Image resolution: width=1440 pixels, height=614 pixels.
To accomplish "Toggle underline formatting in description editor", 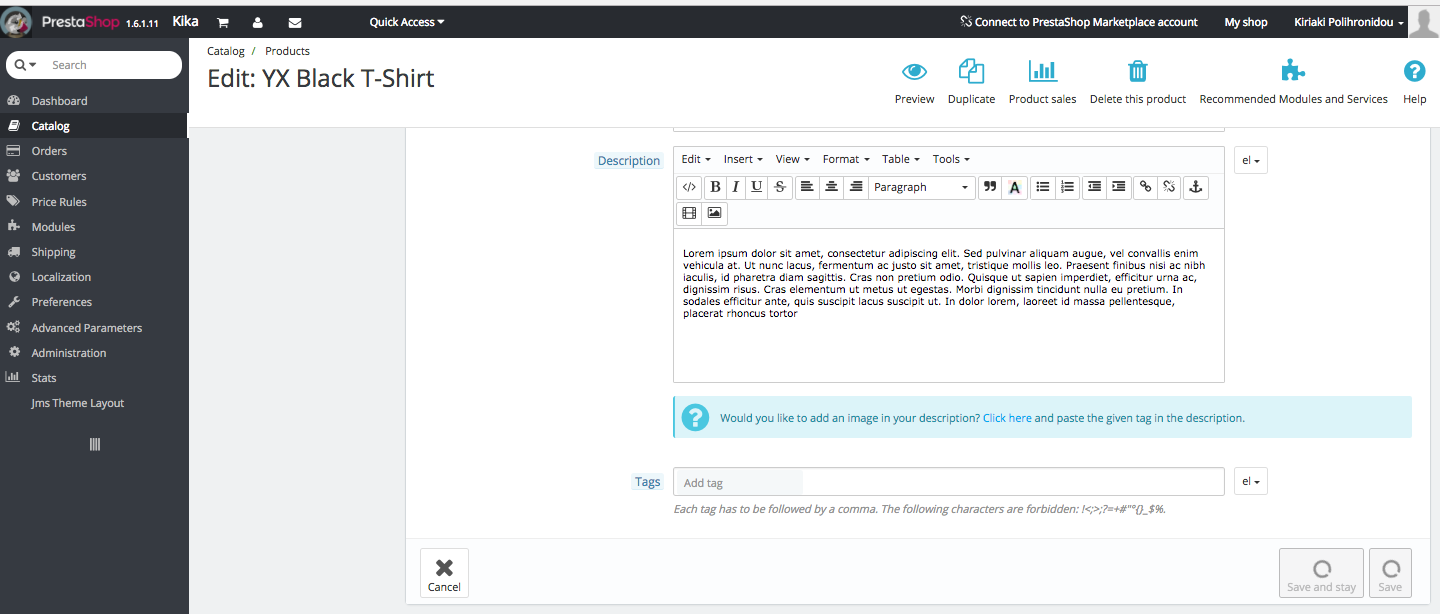I will point(757,187).
